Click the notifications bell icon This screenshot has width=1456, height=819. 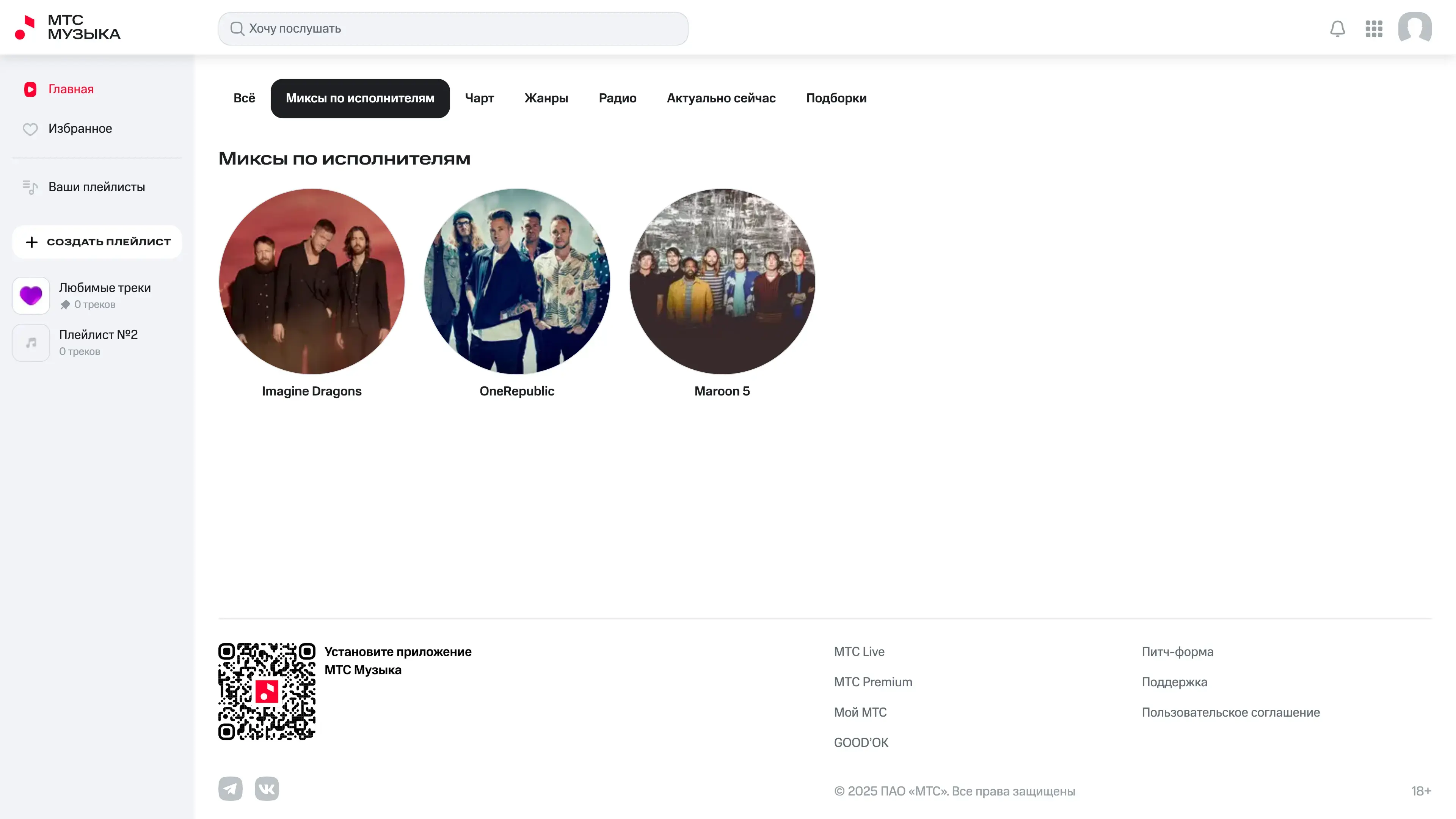tap(1337, 29)
